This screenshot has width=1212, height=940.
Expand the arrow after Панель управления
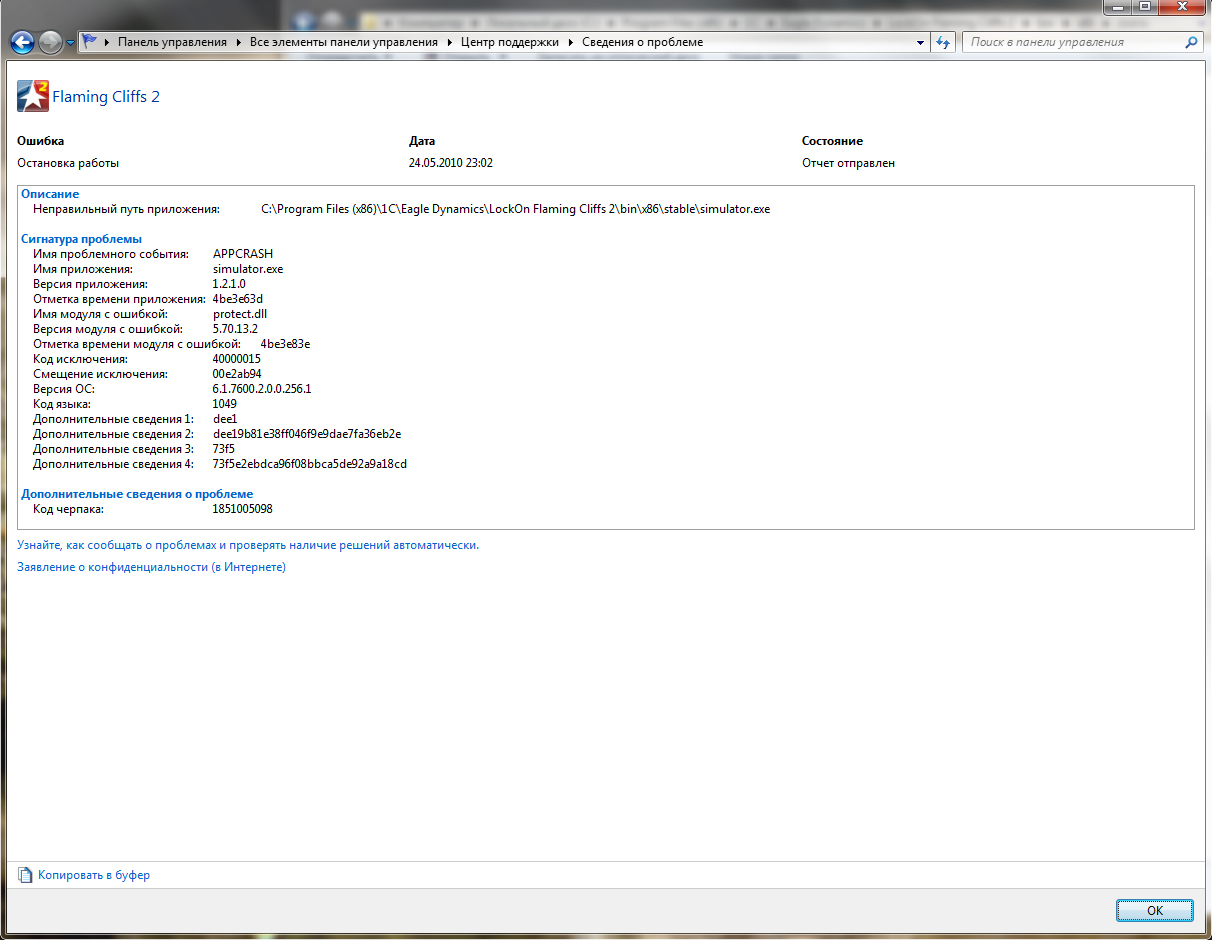(x=238, y=42)
